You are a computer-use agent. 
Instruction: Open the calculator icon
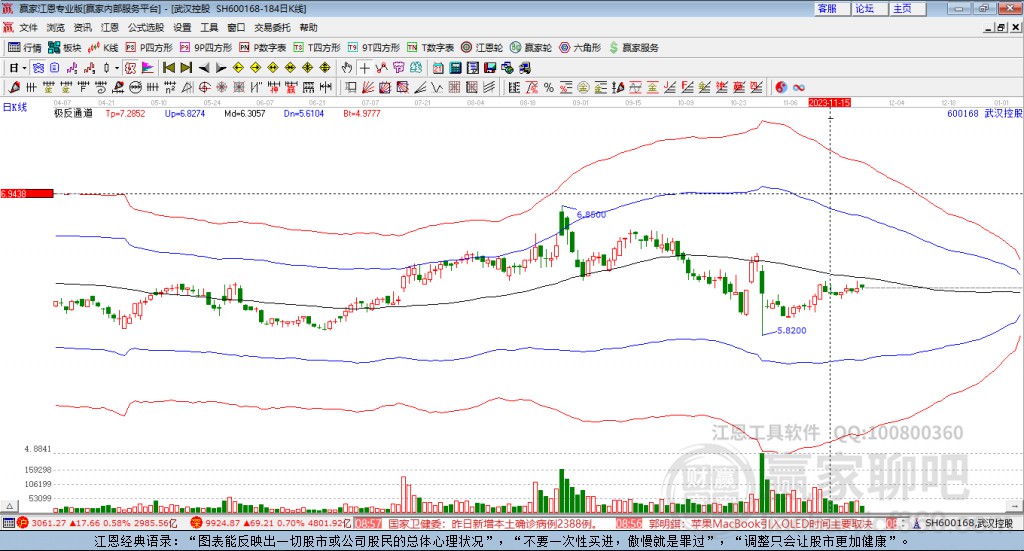point(455,68)
